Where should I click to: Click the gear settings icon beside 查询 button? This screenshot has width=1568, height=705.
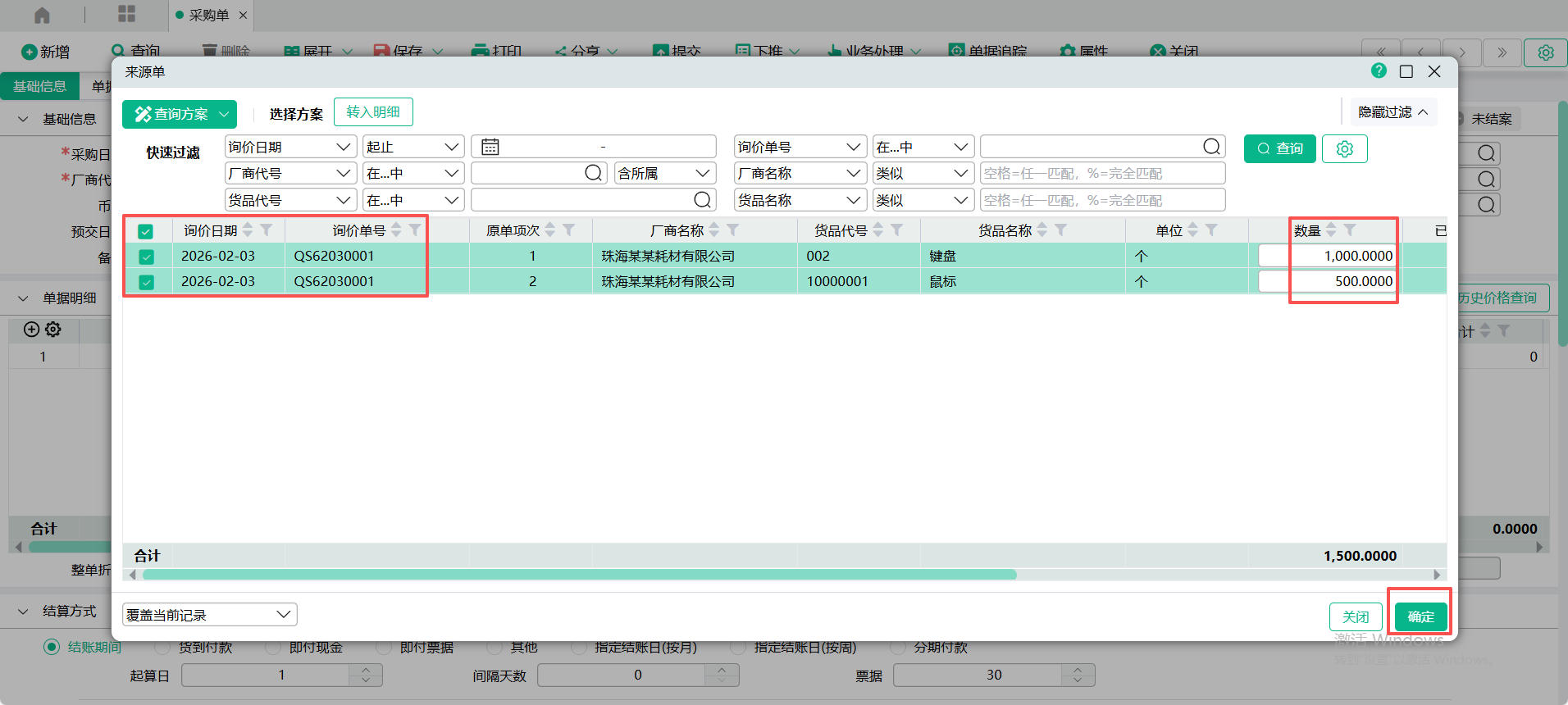pyautogui.click(x=1344, y=149)
